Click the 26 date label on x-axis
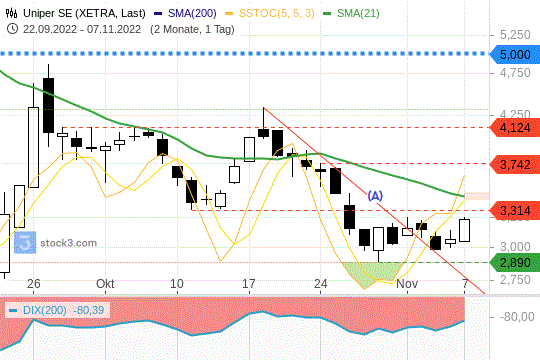 click(33, 284)
